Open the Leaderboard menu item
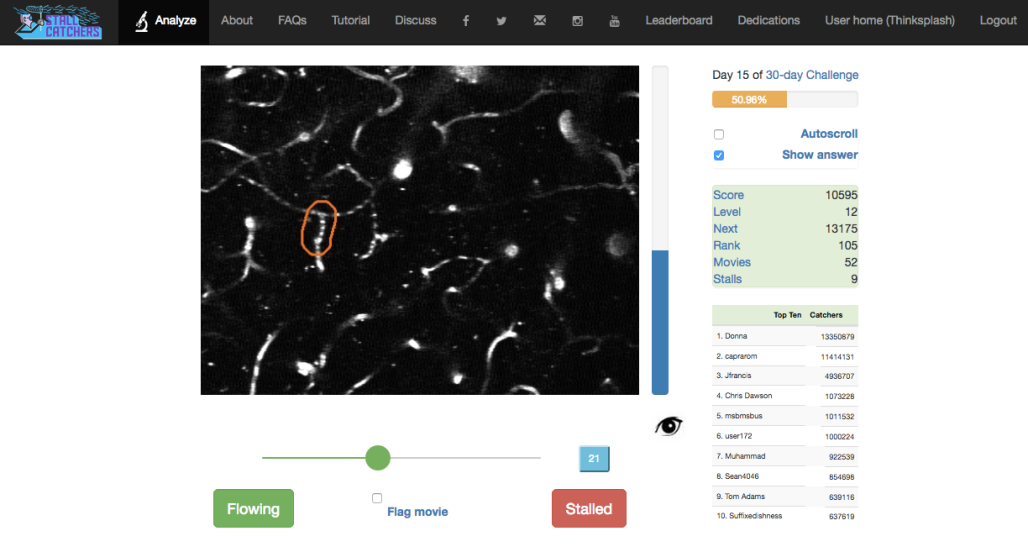Image resolution: width=1028 pixels, height=552 pixels. click(x=679, y=21)
